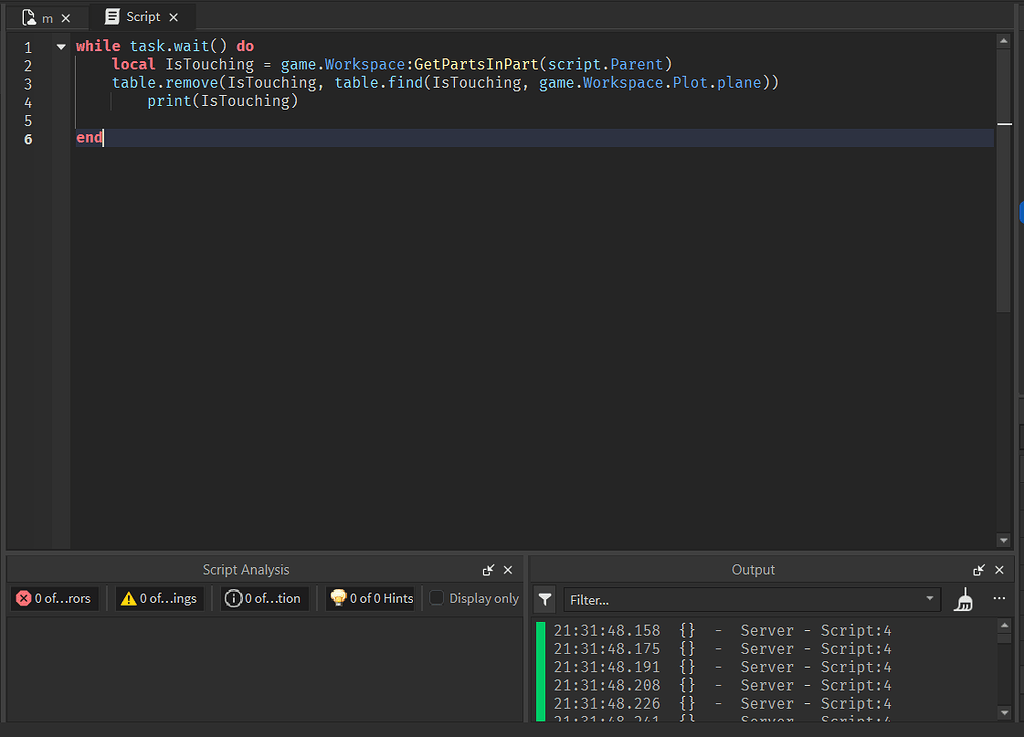Toggle the warnings filter in Script Analysis

pyautogui.click(x=159, y=598)
